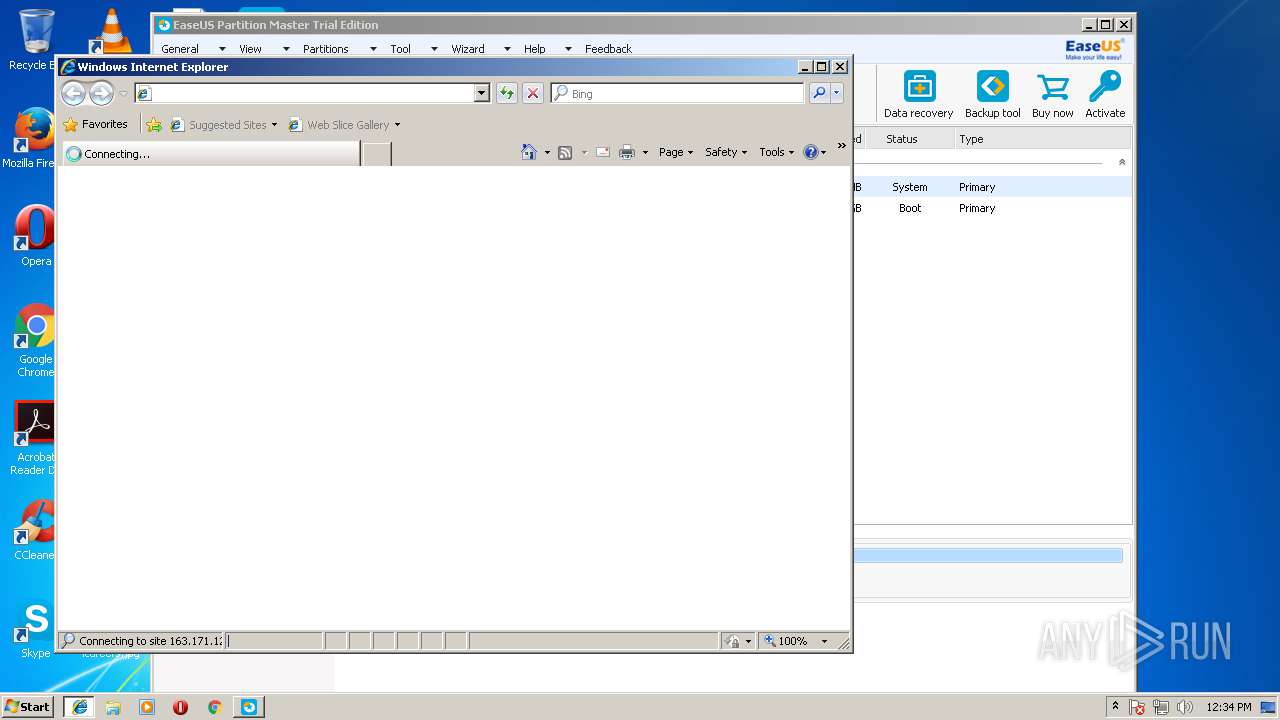1280x720 pixels.
Task: Open the Page menu
Action: point(676,152)
